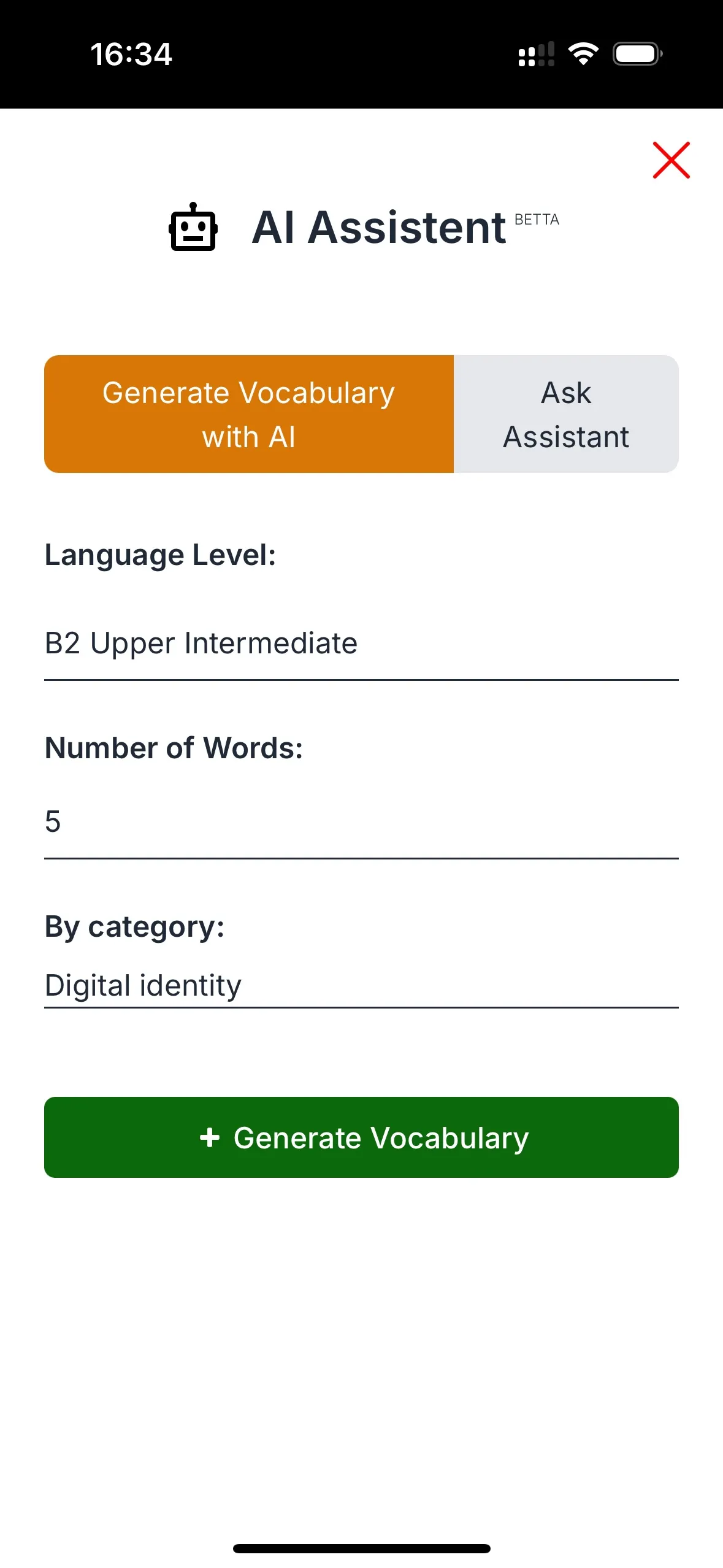Tap the AI Assistent heading text
This screenshot has width=723, height=1568.
(378, 228)
